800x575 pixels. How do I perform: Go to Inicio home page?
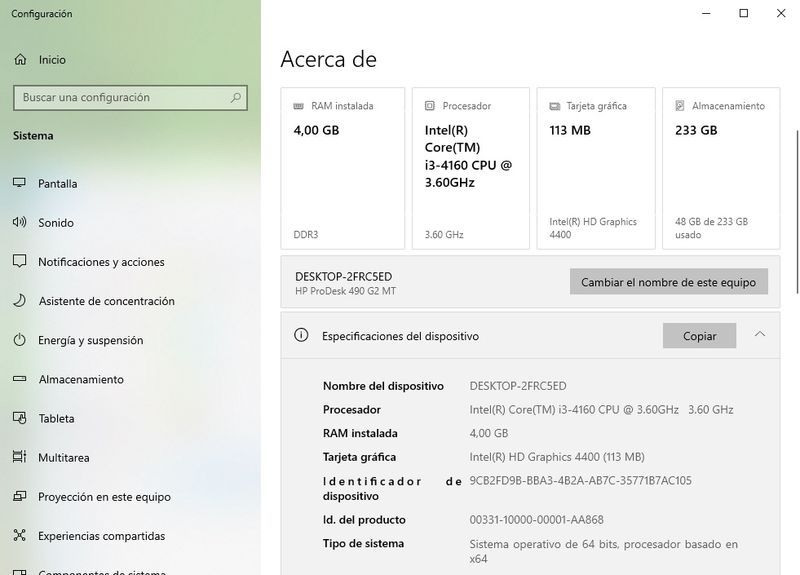[x=130, y=60]
